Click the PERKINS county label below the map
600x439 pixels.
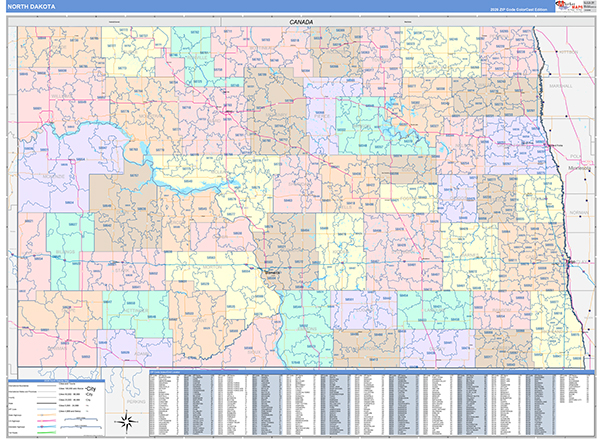[x=136, y=402]
